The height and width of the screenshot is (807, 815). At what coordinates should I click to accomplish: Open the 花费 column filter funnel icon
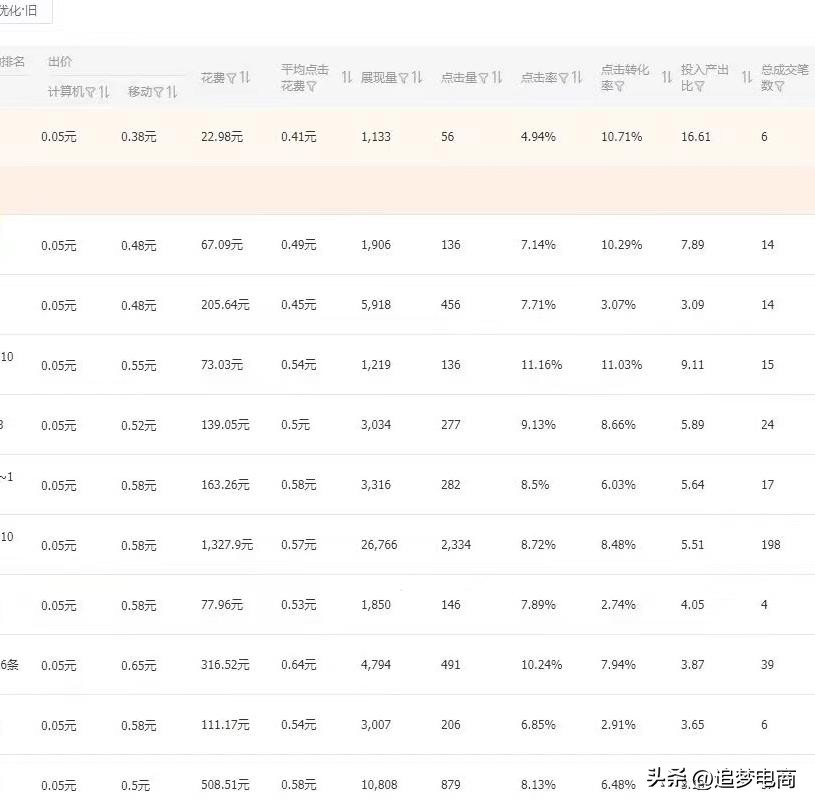232,77
